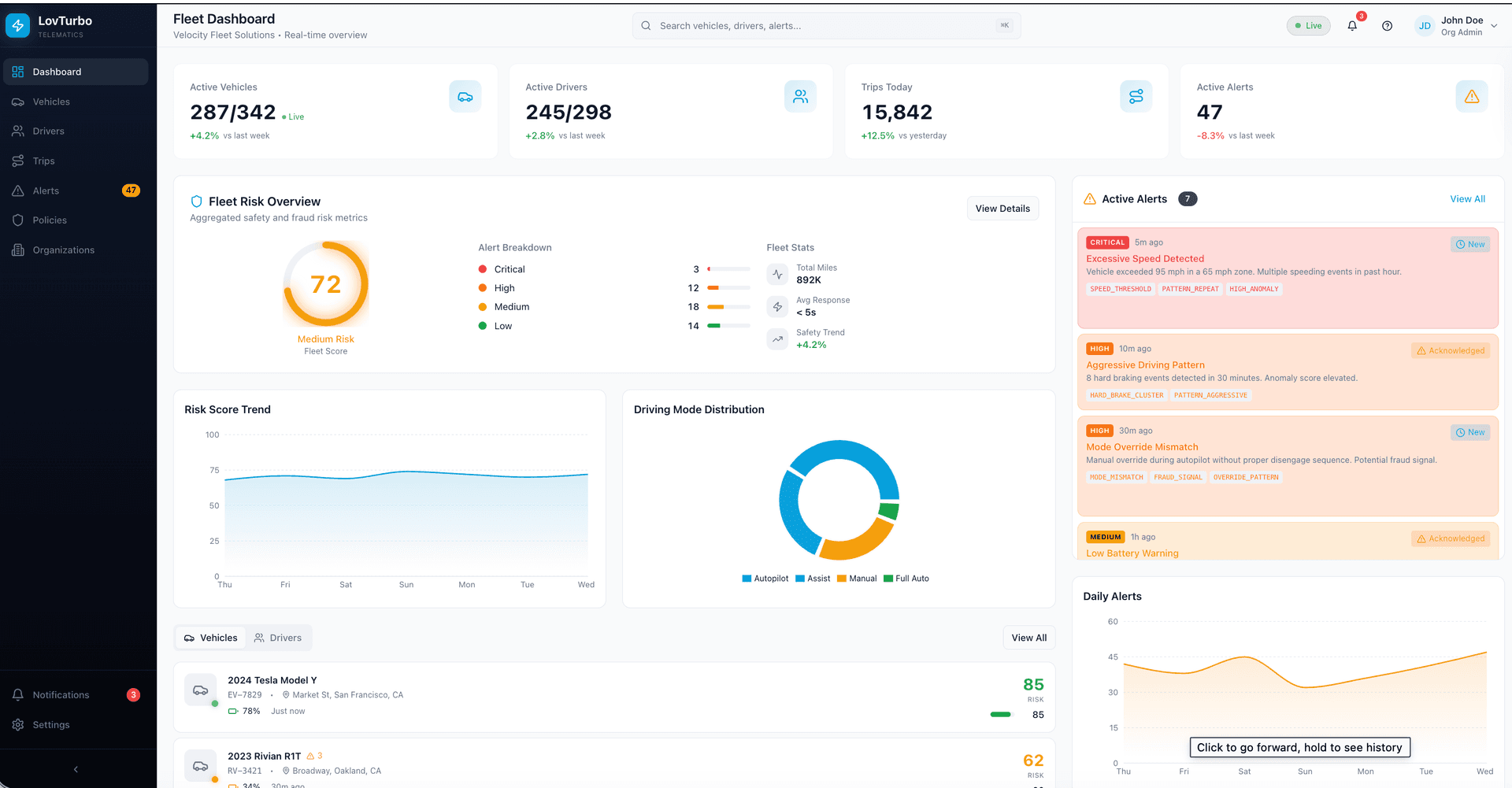This screenshot has height=788, width=1512.
Task: Click the Critical alert breakdown bar
Action: coord(728,269)
